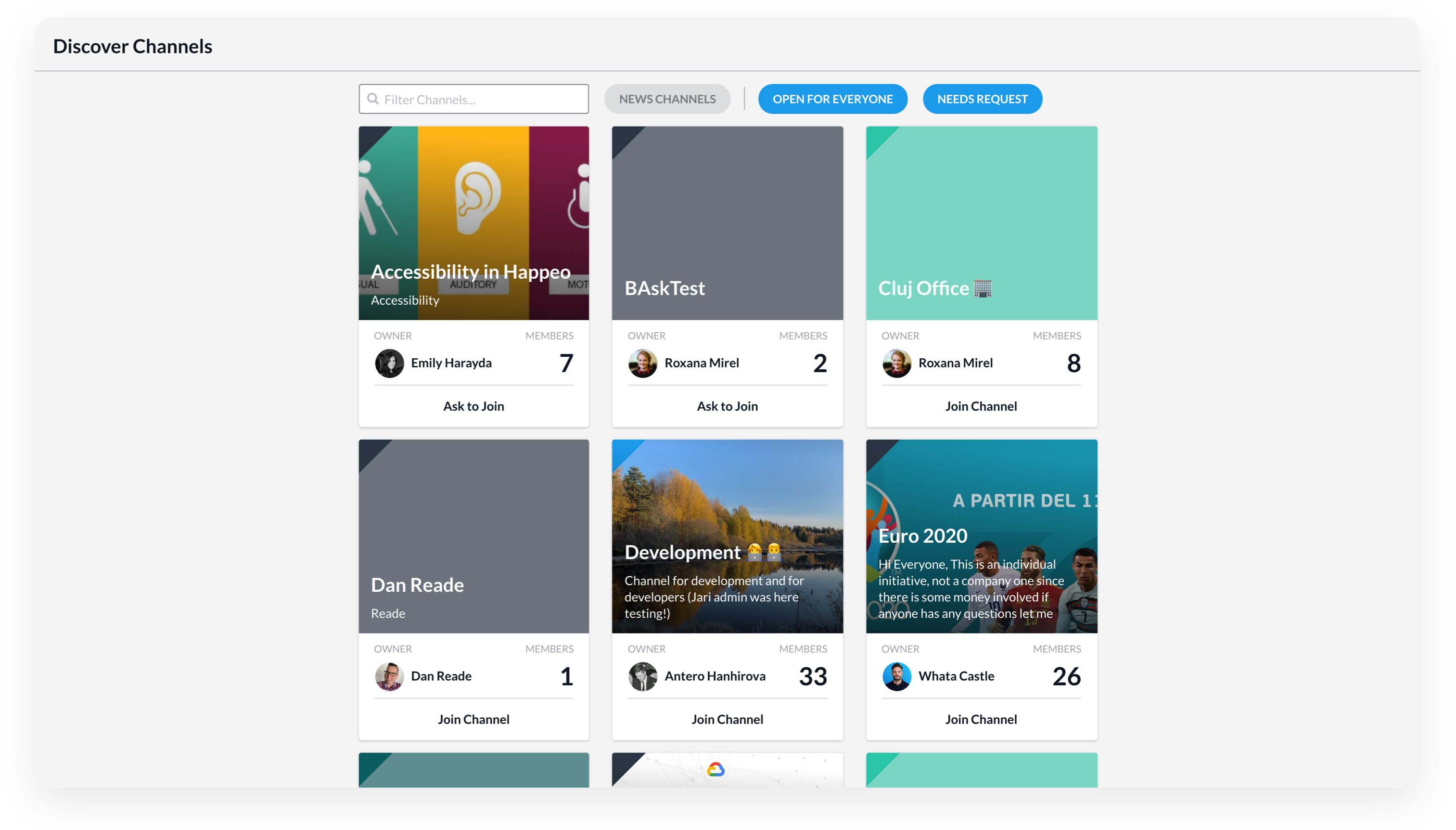Click Roxana Mirel's avatar on Cluj Office card

click(896, 363)
